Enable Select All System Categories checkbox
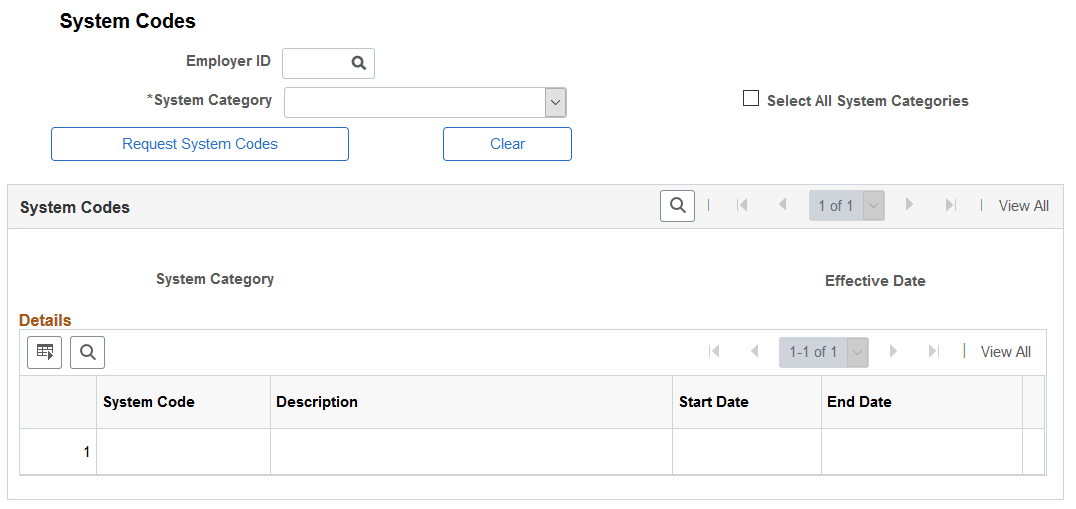1076x509 pixels. [751, 99]
